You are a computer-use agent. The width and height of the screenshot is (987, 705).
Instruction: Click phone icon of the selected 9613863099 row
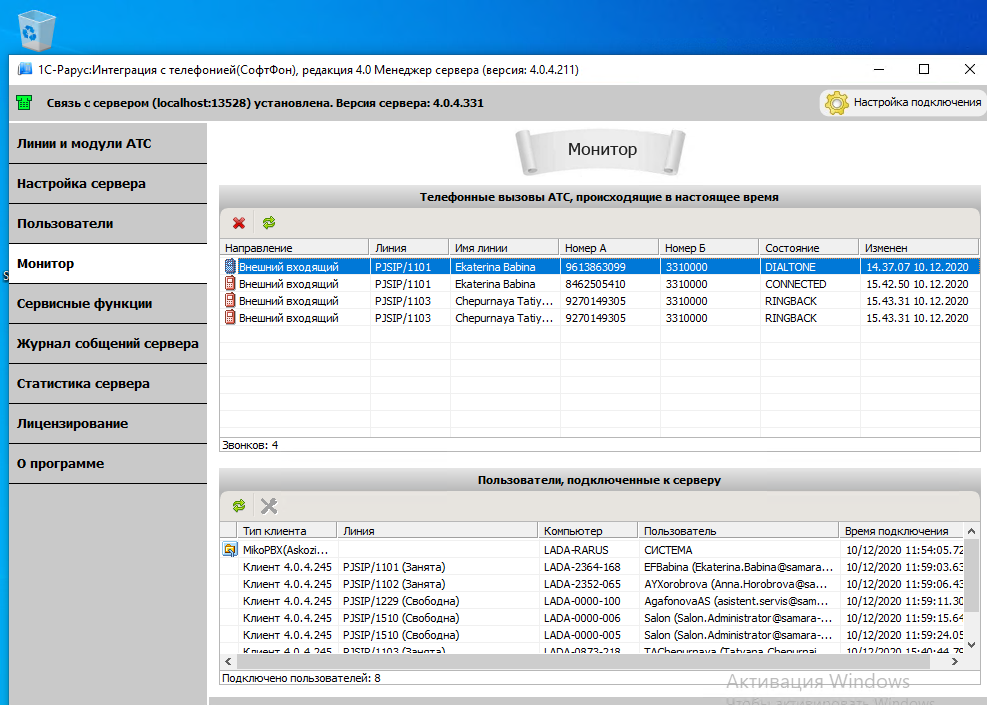[230, 267]
